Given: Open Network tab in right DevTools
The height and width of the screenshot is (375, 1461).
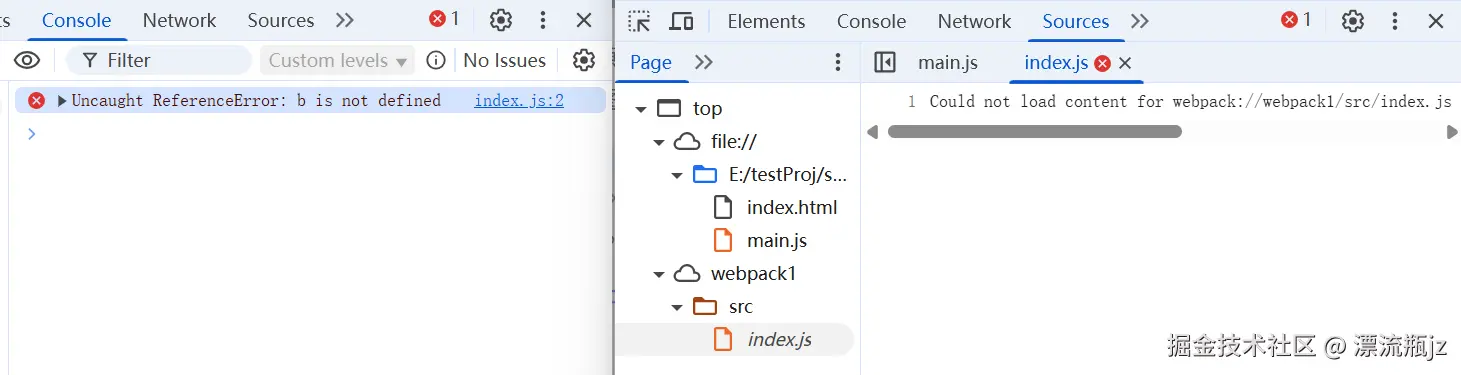Looking at the screenshot, I should click(975, 21).
